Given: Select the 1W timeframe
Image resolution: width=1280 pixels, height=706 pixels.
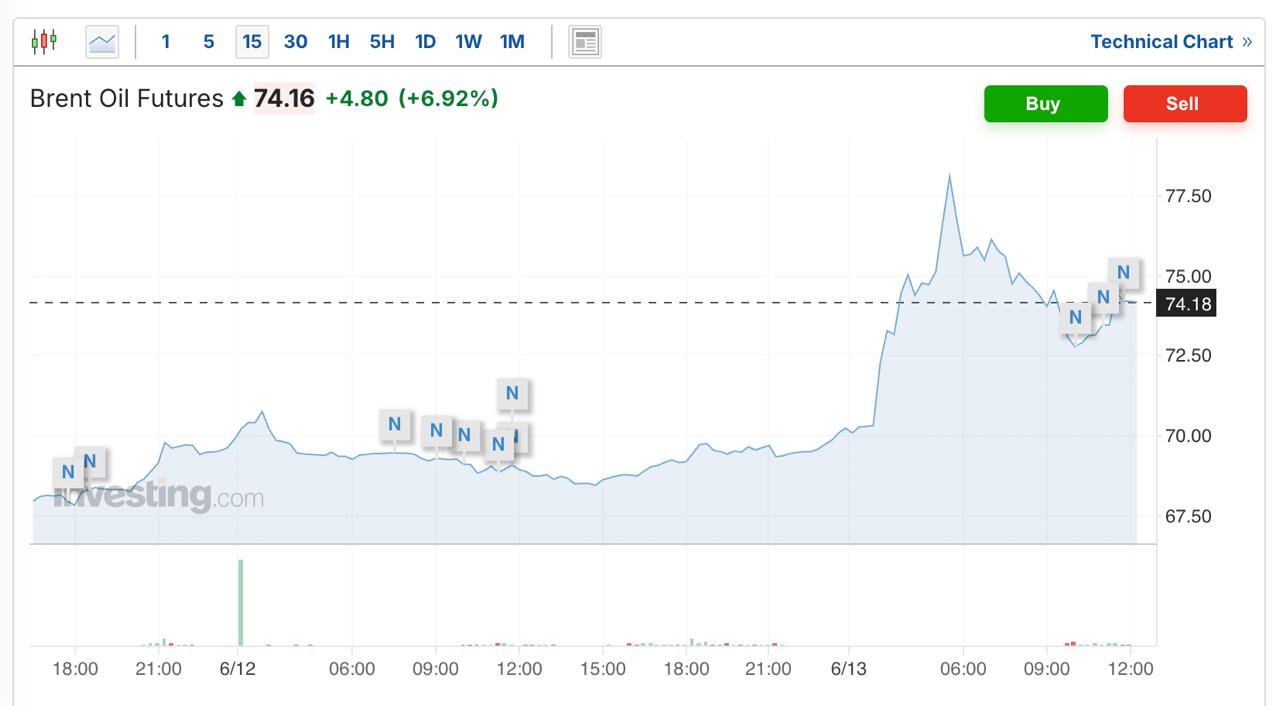Looking at the screenshot, I should coord(468,41).
